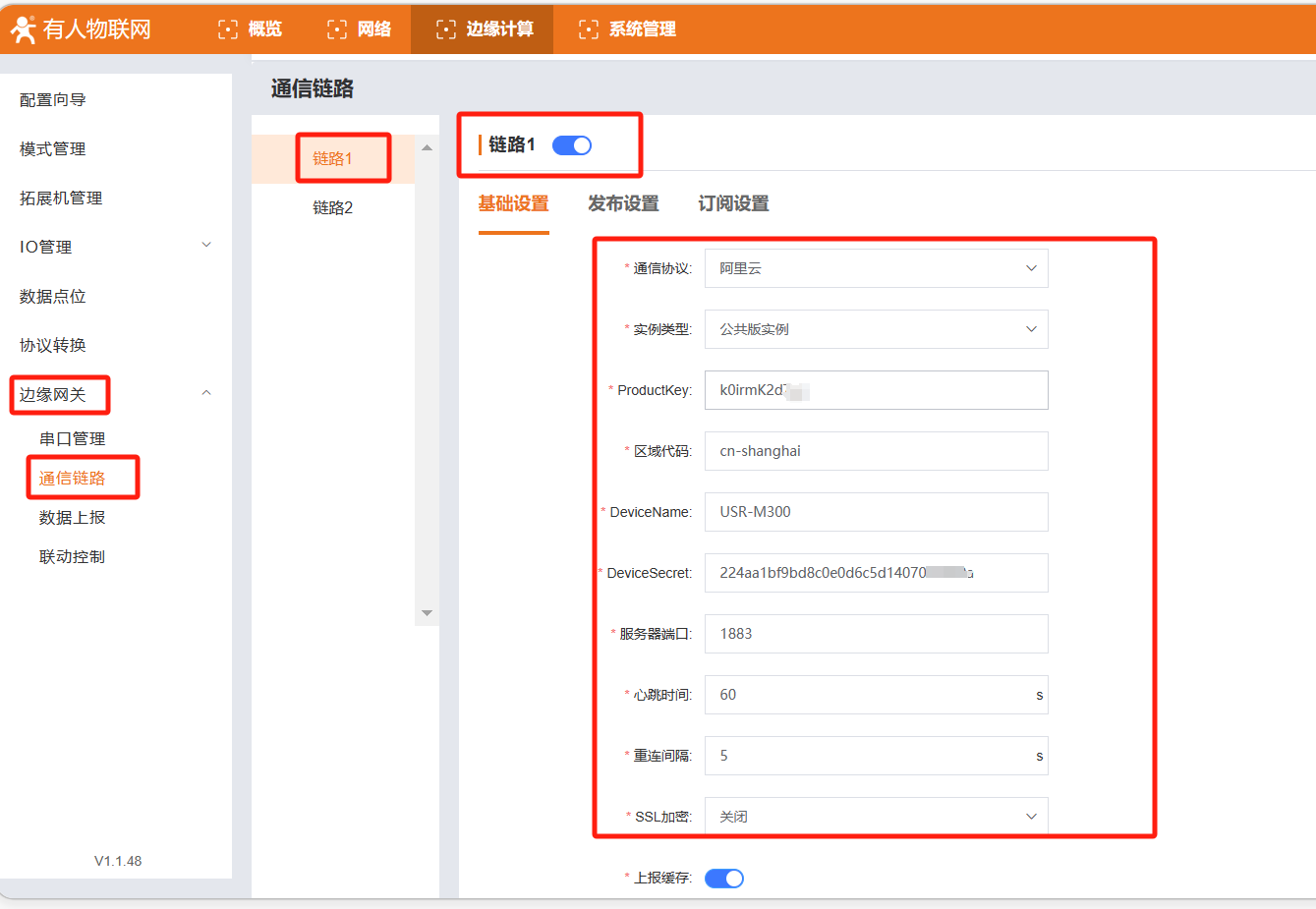Open the 网络 top navigation tab
1316x909 pixels.
[x=360, y=29]
